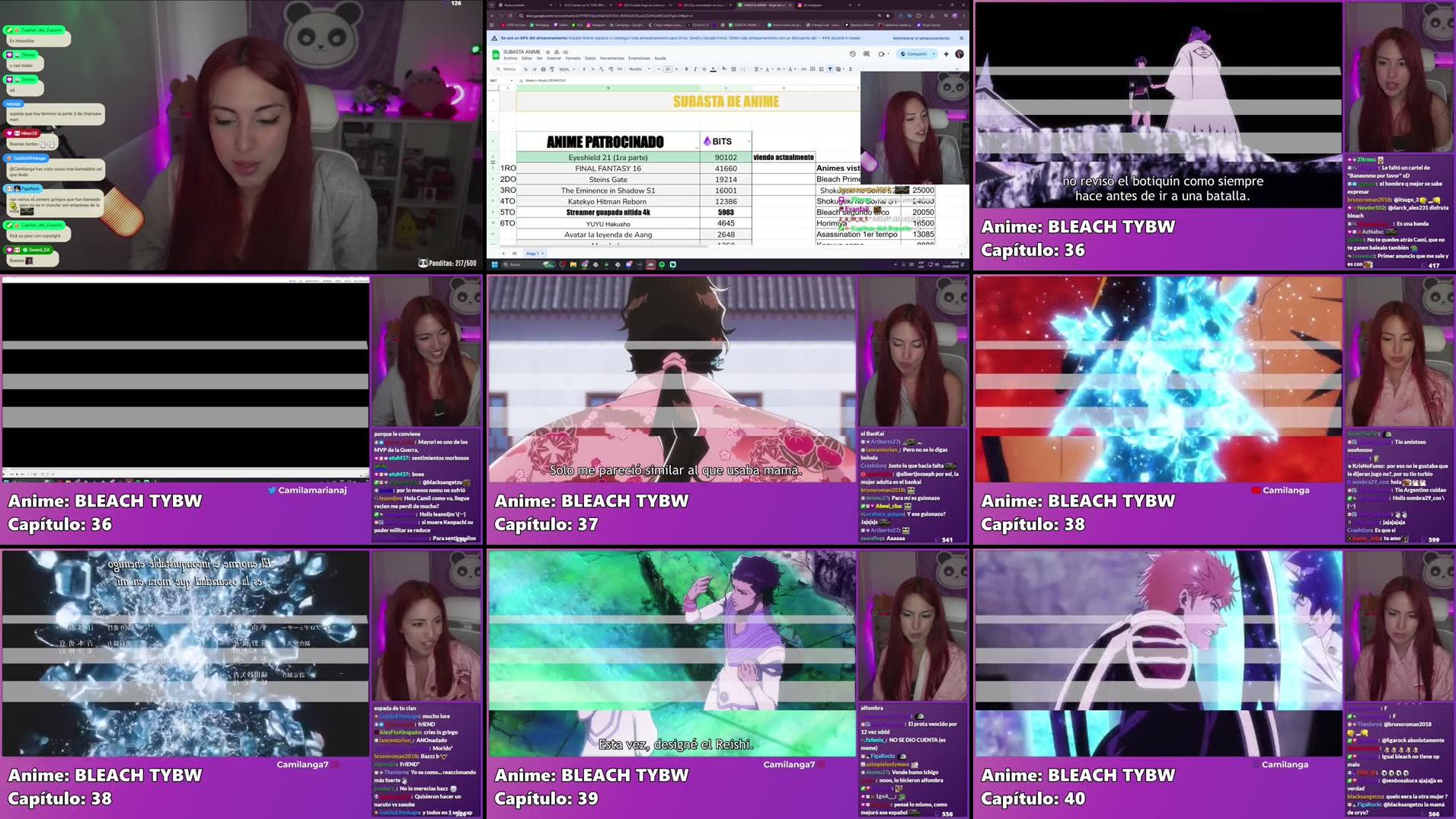1456x819 pixels.
Task: Open the print dialog icon
Action: tap(544, 69)
